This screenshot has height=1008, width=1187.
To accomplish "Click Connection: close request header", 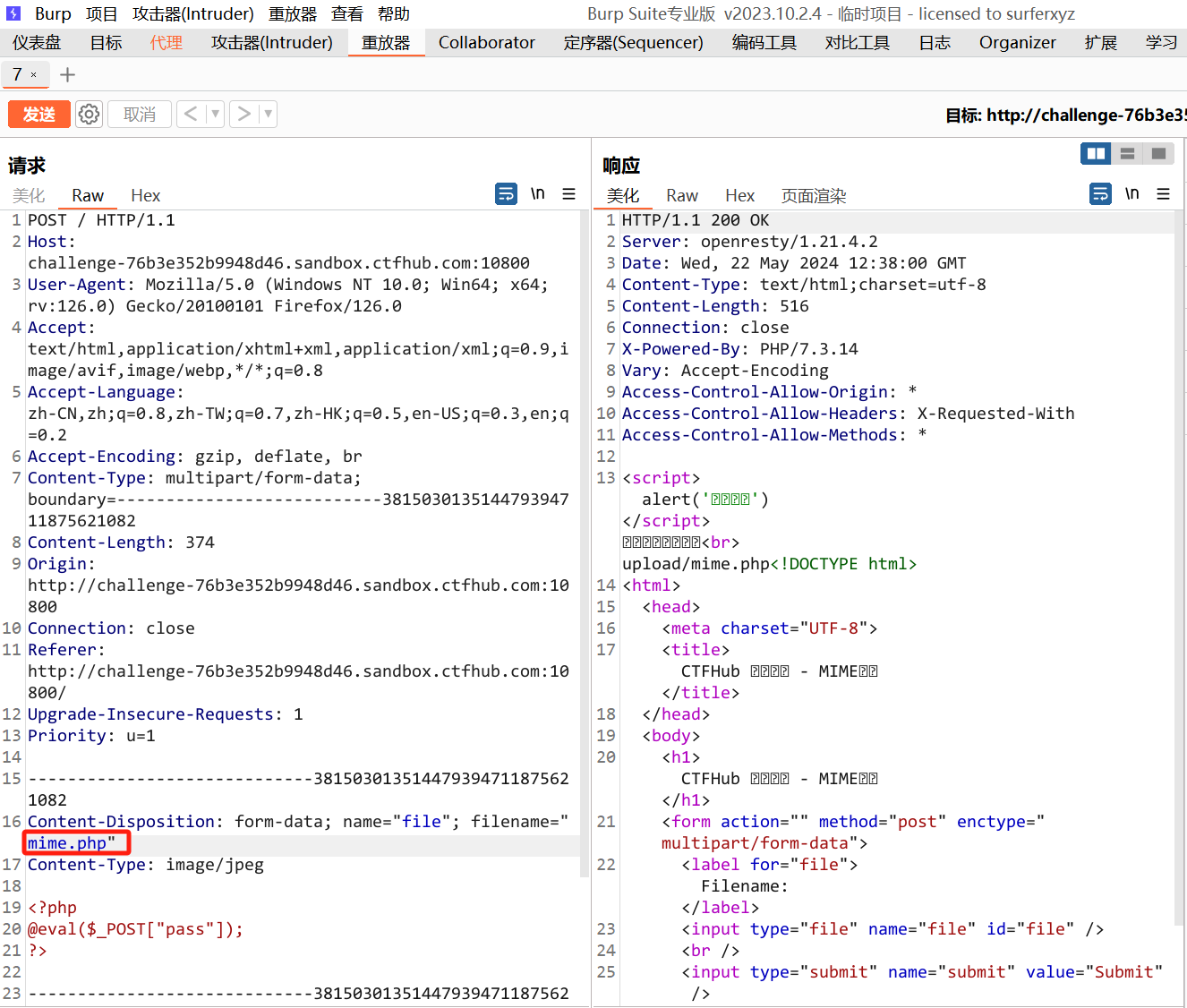I will (111, 628).
